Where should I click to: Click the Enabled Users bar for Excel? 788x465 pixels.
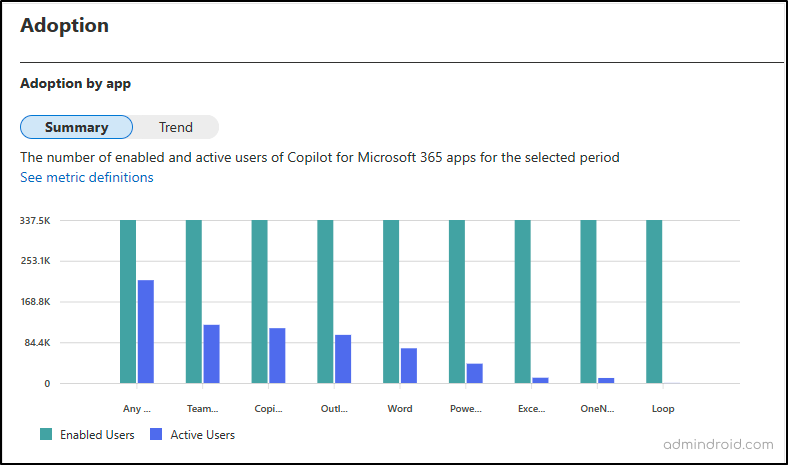523,302
